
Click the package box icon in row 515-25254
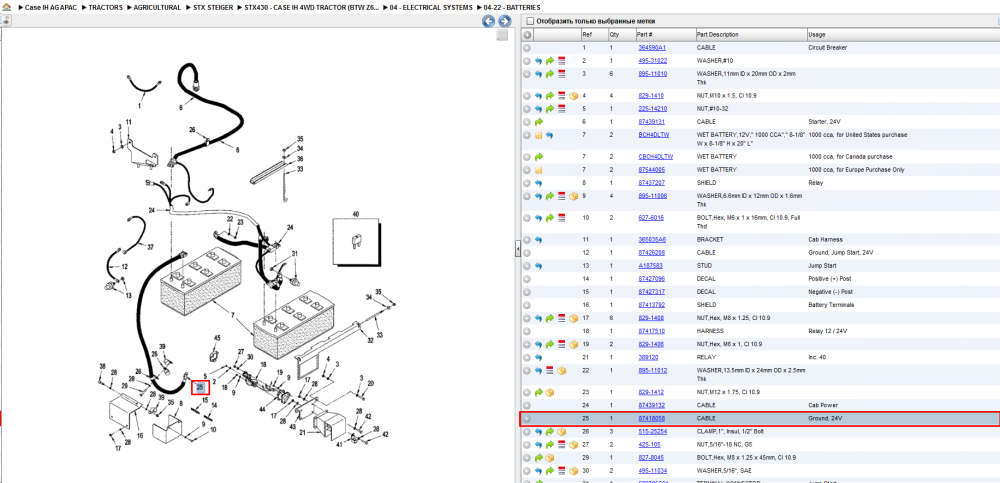click(562, 432)
